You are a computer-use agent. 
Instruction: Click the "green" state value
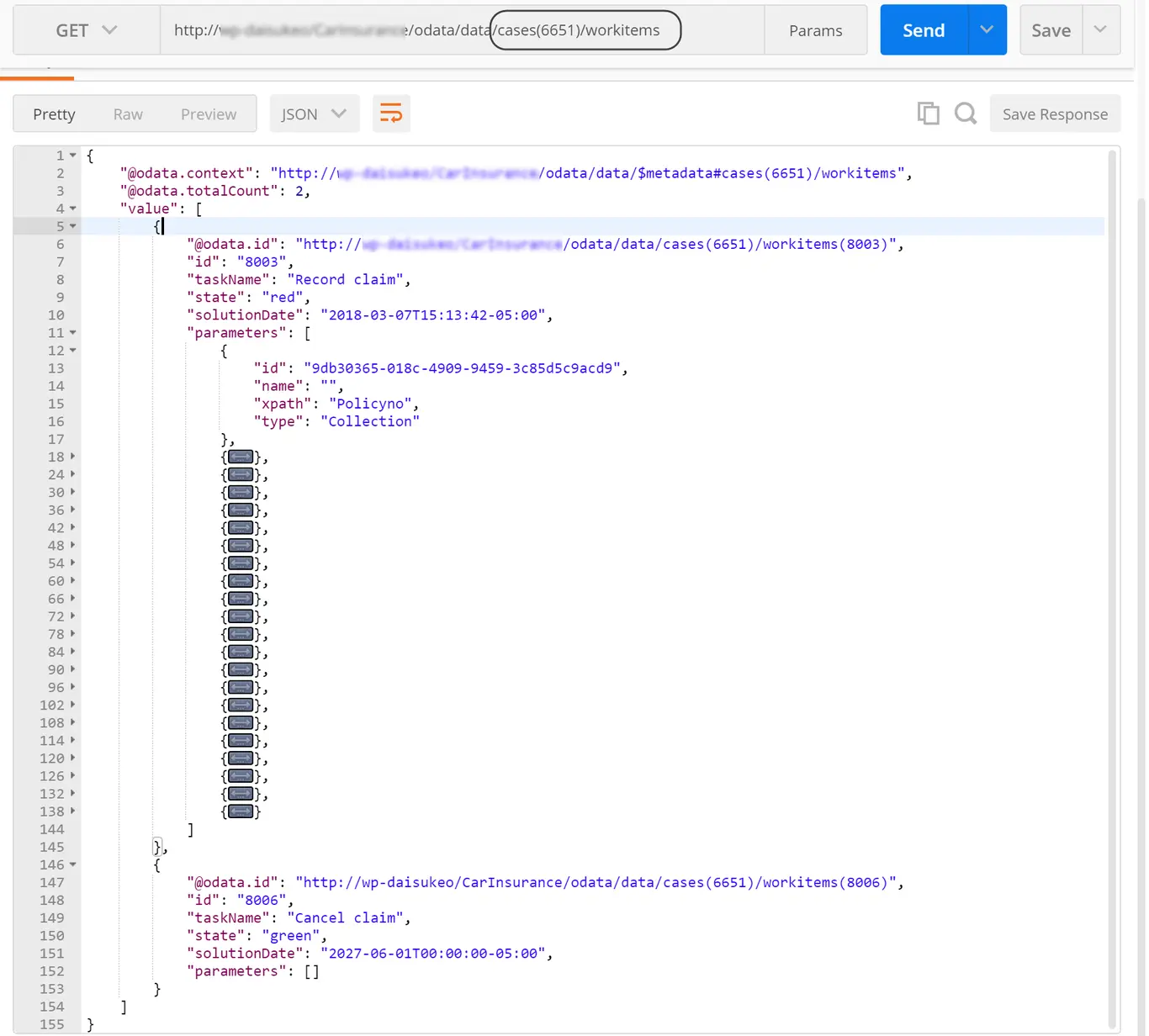click(x=290, y=936)
